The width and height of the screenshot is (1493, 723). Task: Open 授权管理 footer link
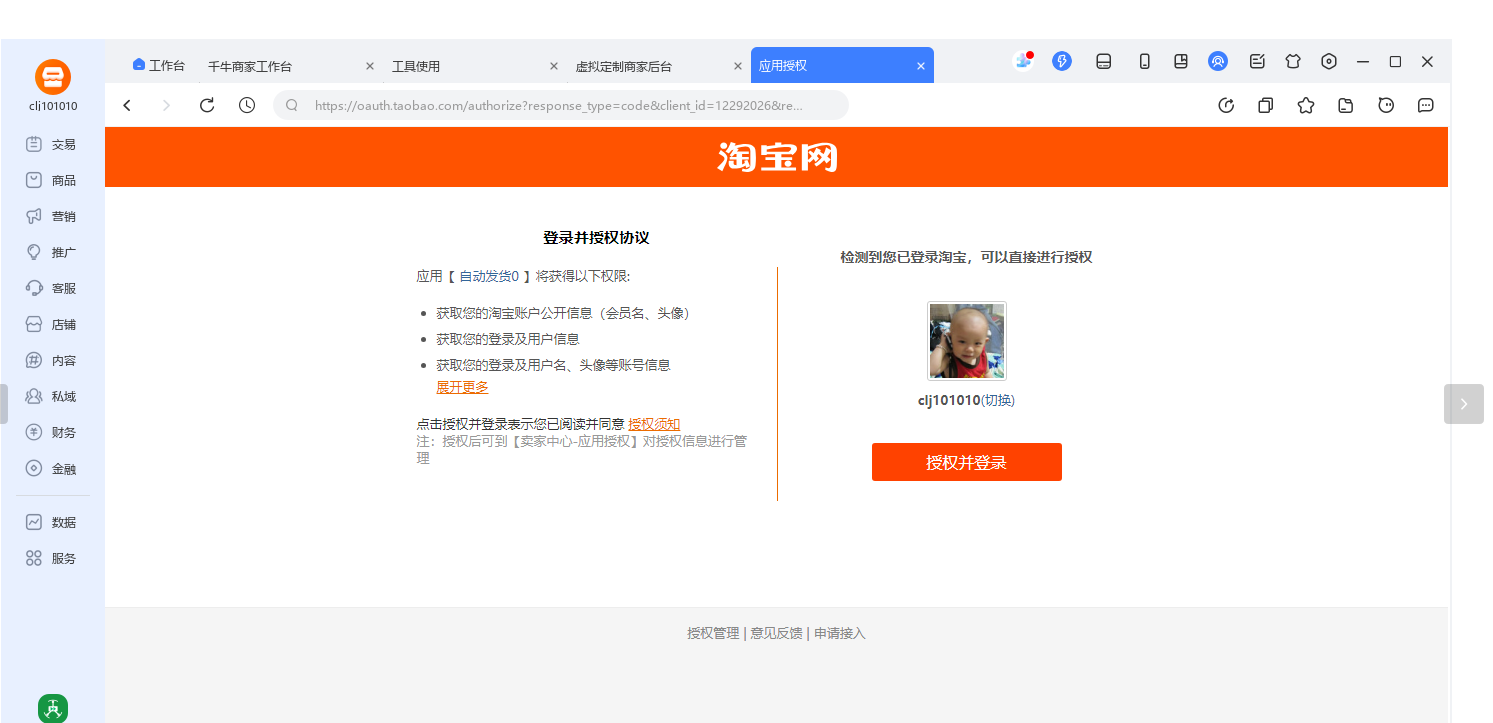tap(713, 633)
